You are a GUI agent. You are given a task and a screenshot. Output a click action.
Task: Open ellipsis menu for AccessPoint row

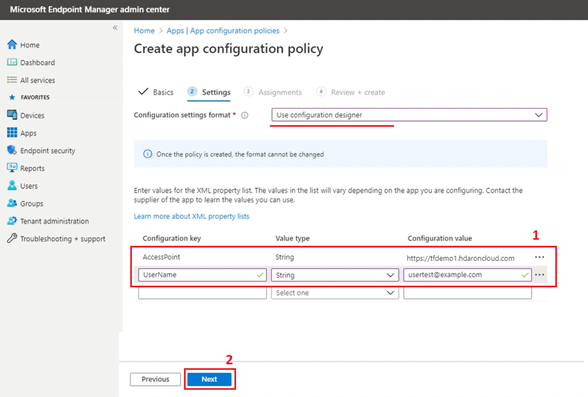pos(539,257)
